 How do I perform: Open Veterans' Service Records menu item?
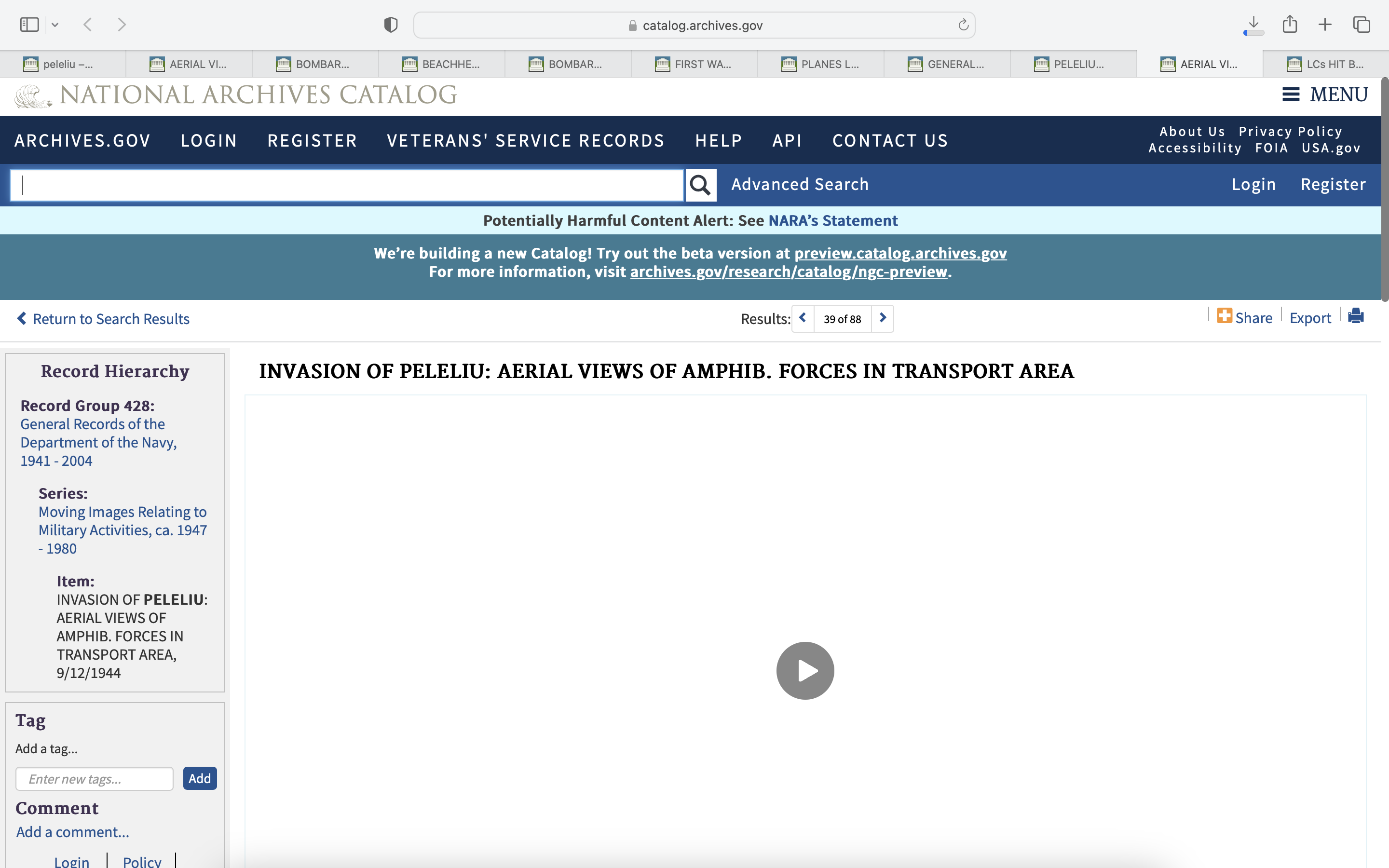click(x=525, y=141)
